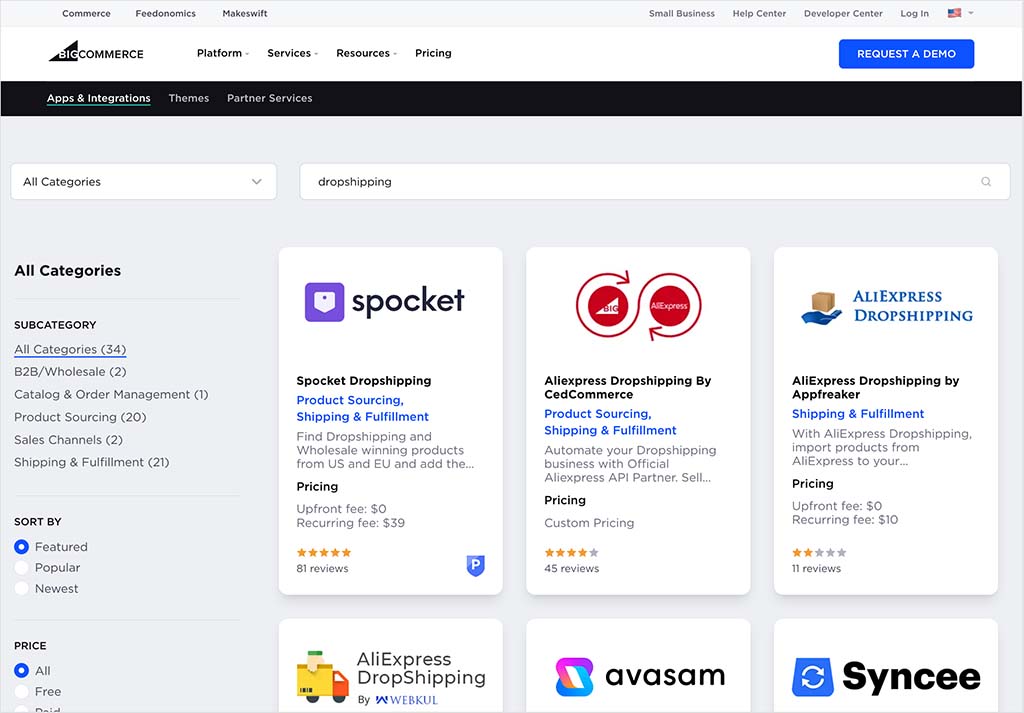1024x713 pixels.
Task: Expand the Platform menu
Action: coord(222,53)
